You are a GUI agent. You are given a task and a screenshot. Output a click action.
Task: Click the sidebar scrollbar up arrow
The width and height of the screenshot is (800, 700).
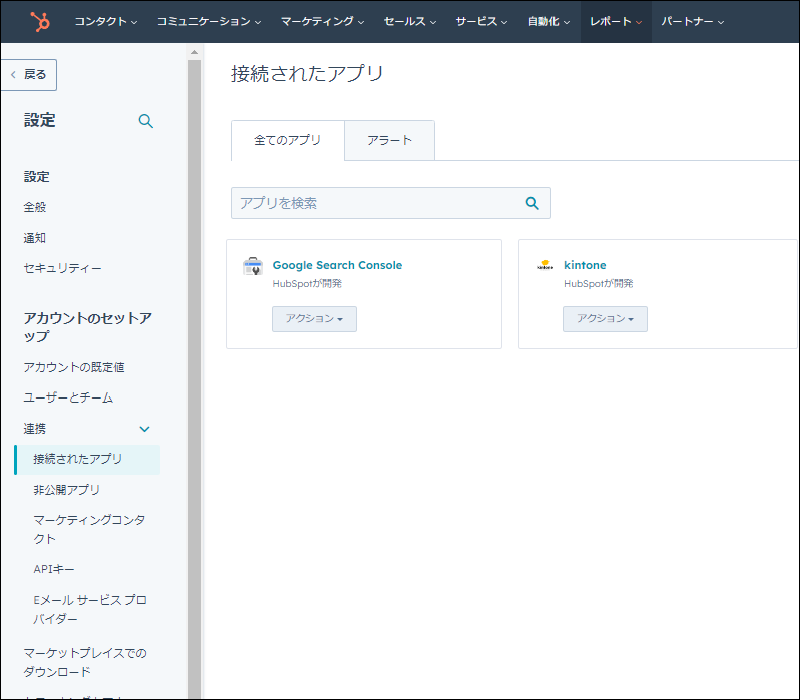pos(194,52)
